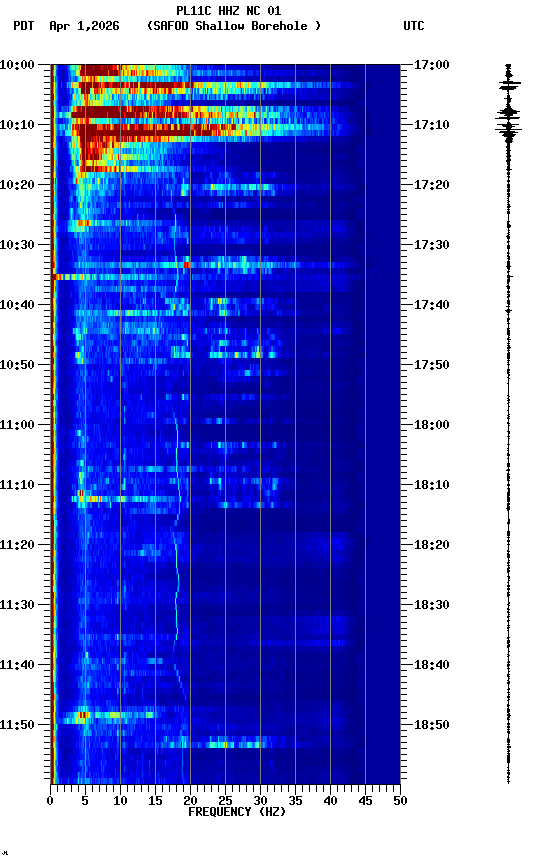The height and width of the screenshot is (864, 552).
Task: Click the seismogram waveform trace beside the spectrogram
Action: 508,423
